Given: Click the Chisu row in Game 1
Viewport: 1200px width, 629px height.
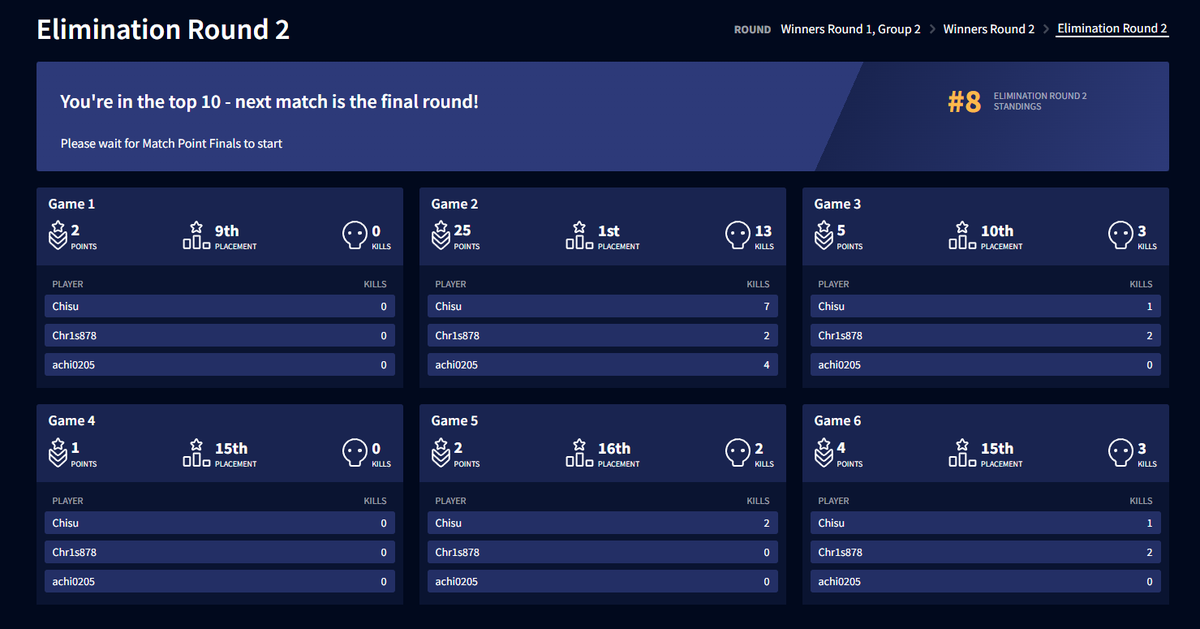Looking at the screenshot, I should (219, 306).
